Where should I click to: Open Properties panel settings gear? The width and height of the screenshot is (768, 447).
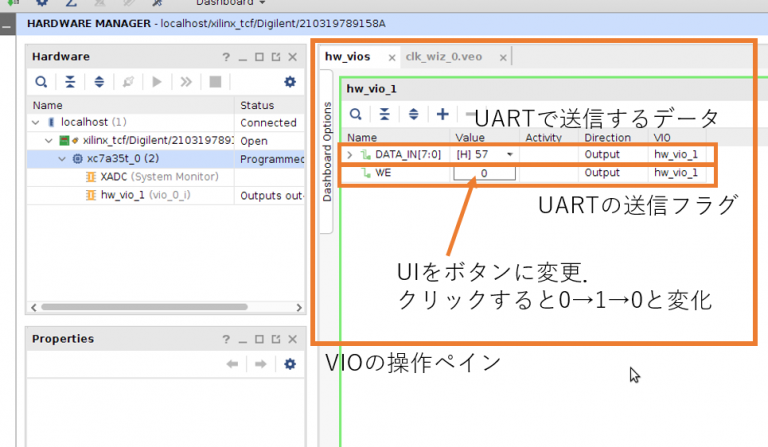click(x=290, y=365)
